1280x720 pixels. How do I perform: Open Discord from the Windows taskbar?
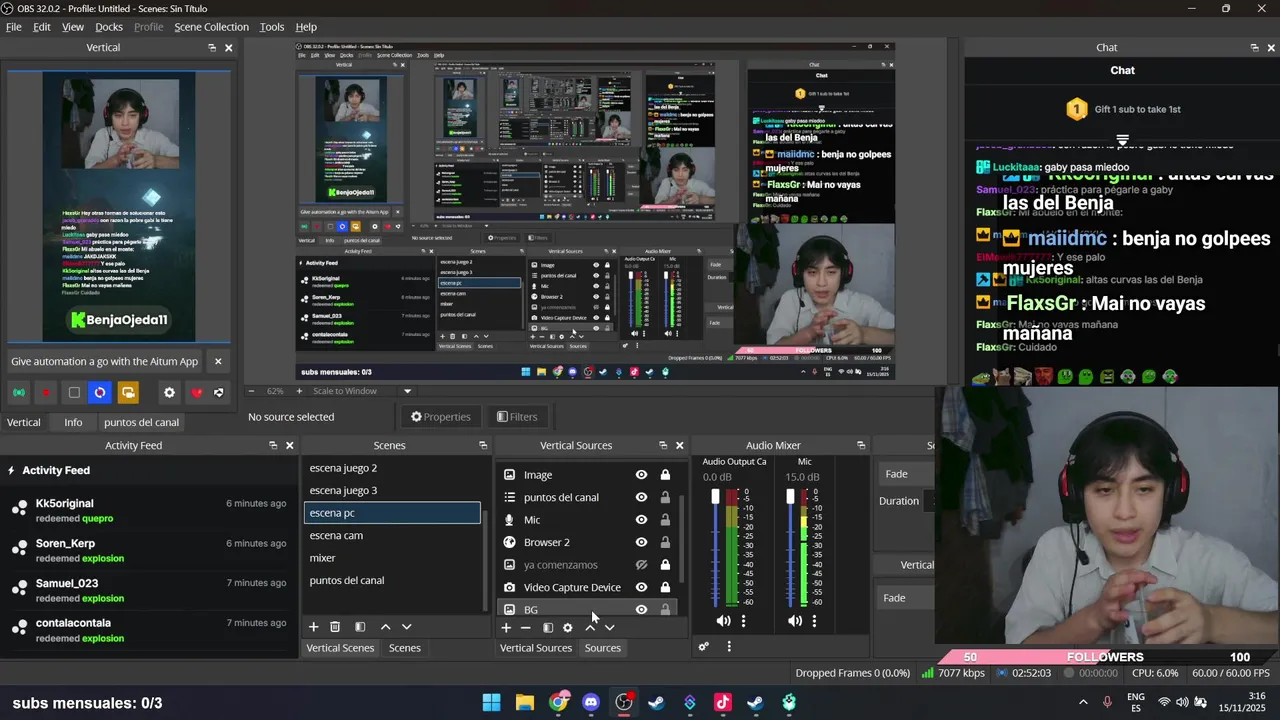[x=591, y=702]
